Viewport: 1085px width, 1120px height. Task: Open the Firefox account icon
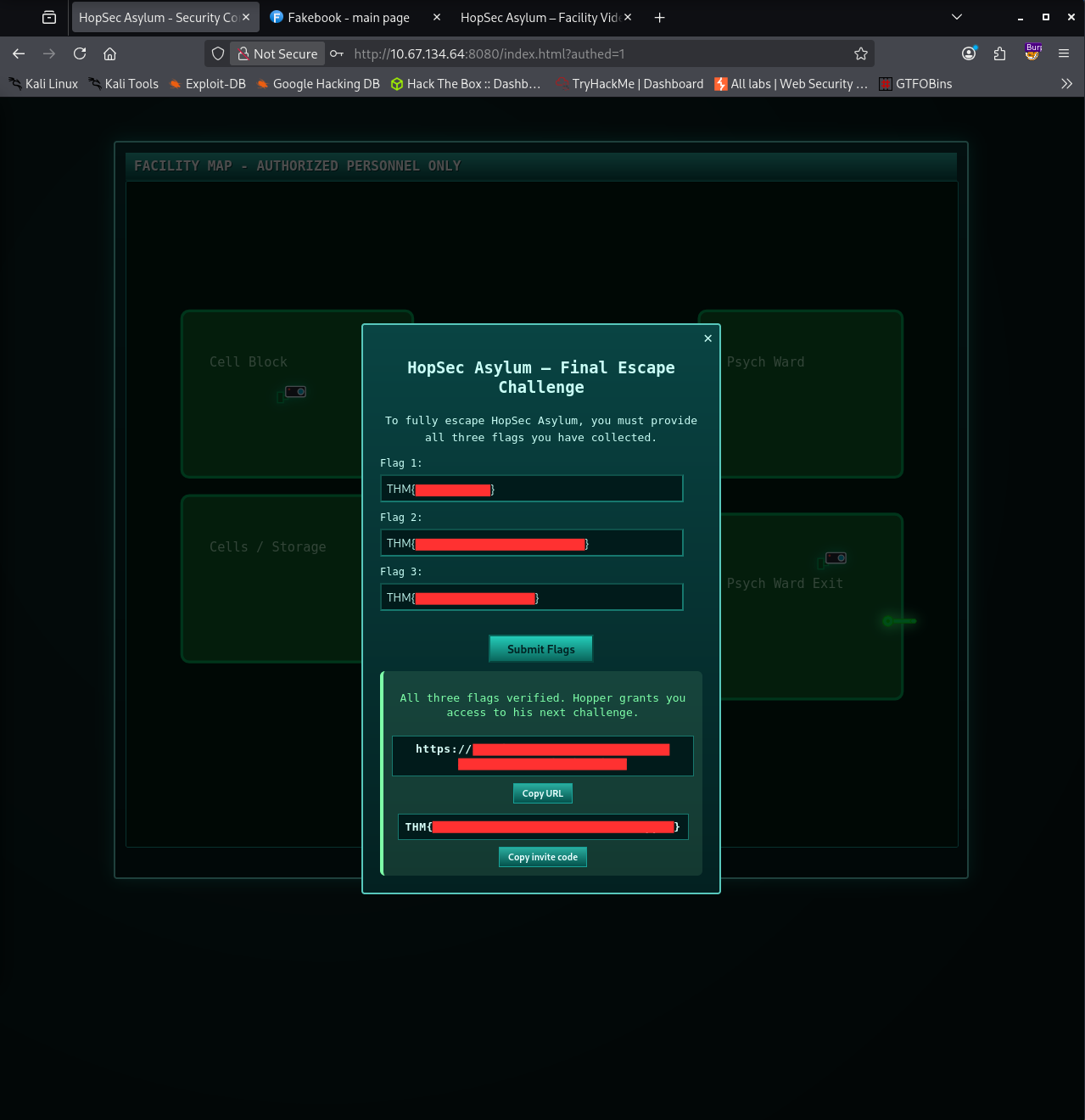[x=969, y=53]
